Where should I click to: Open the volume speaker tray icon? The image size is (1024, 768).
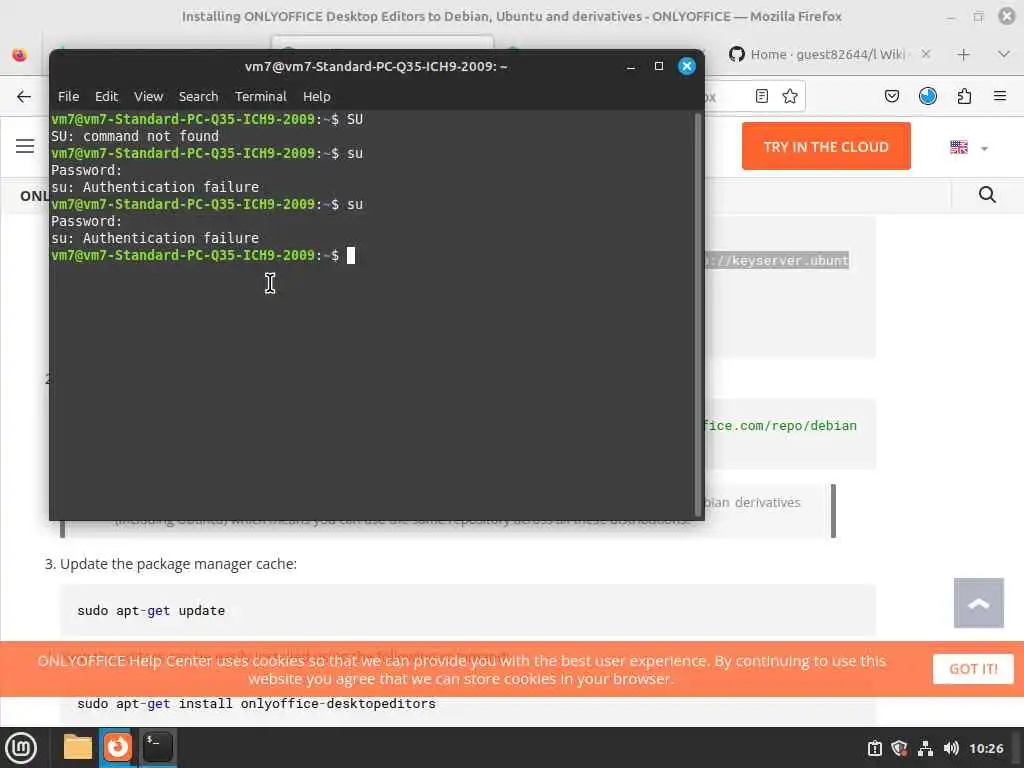[951, 748]
